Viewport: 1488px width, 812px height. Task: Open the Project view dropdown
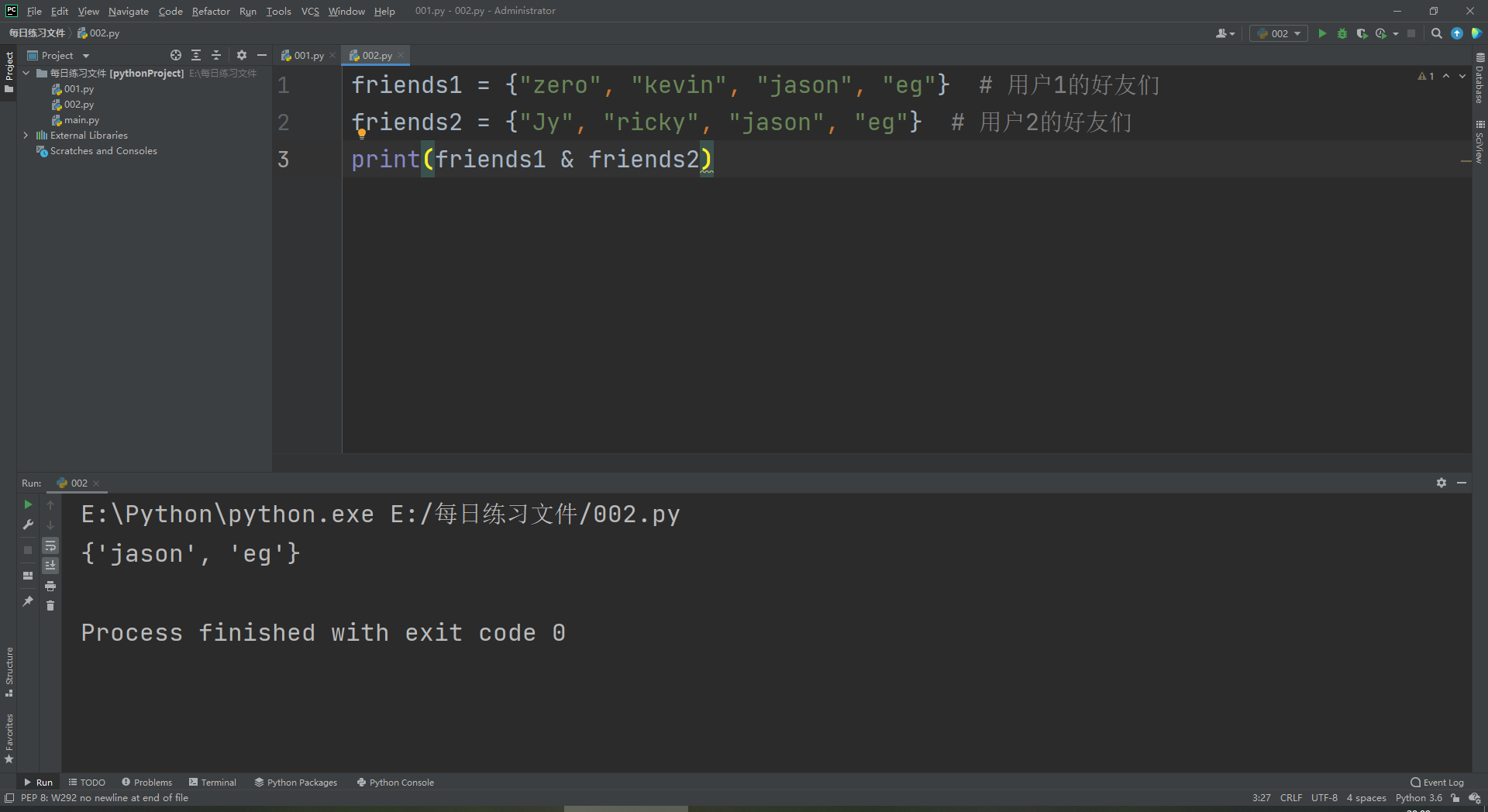[59, 55]
